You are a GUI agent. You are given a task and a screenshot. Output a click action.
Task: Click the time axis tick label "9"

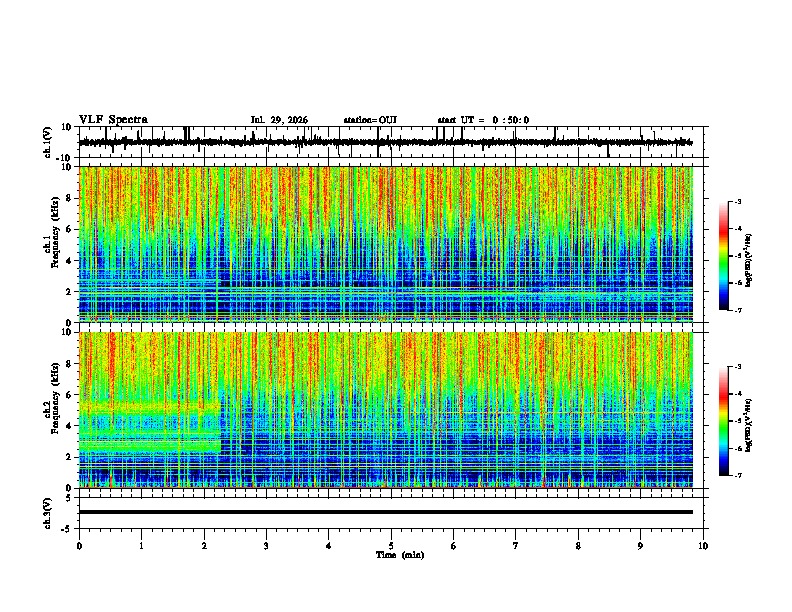pyautogui.click(x=640, y=546)
